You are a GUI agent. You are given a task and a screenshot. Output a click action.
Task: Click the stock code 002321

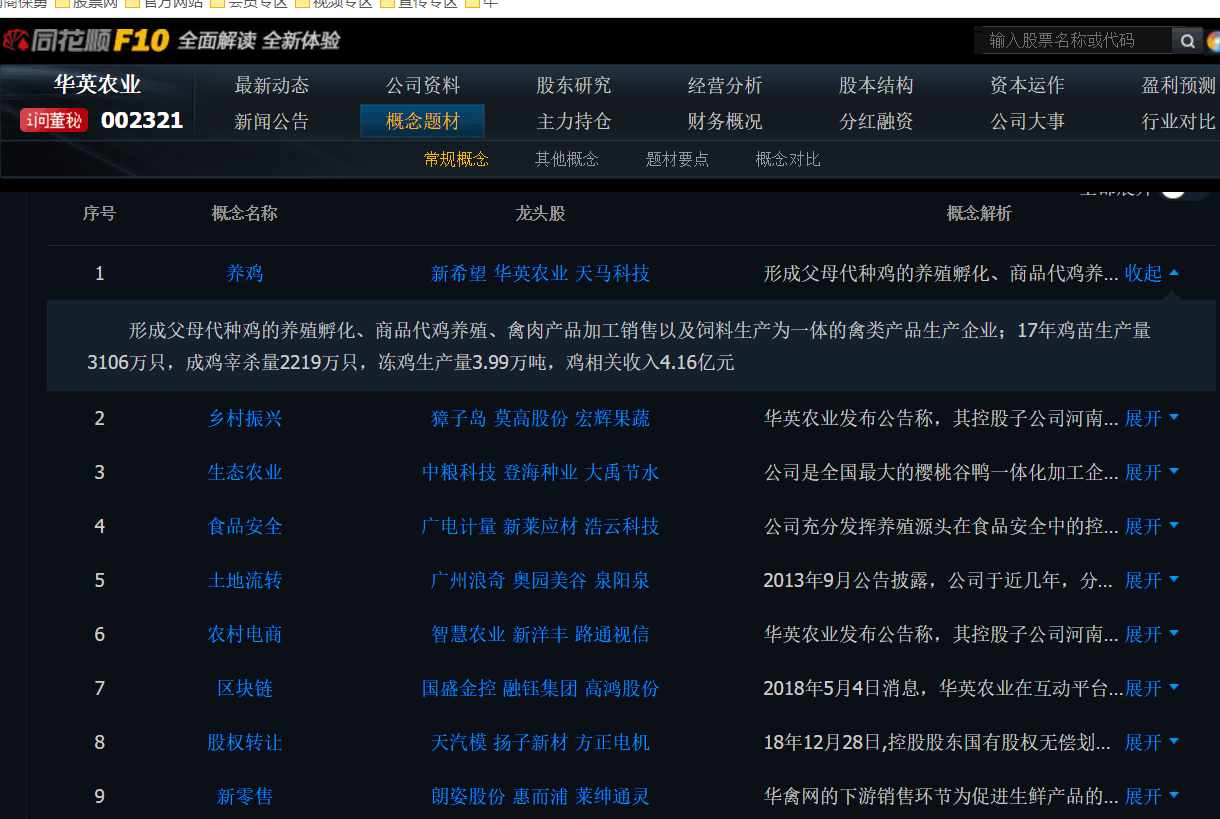[142, 121]
